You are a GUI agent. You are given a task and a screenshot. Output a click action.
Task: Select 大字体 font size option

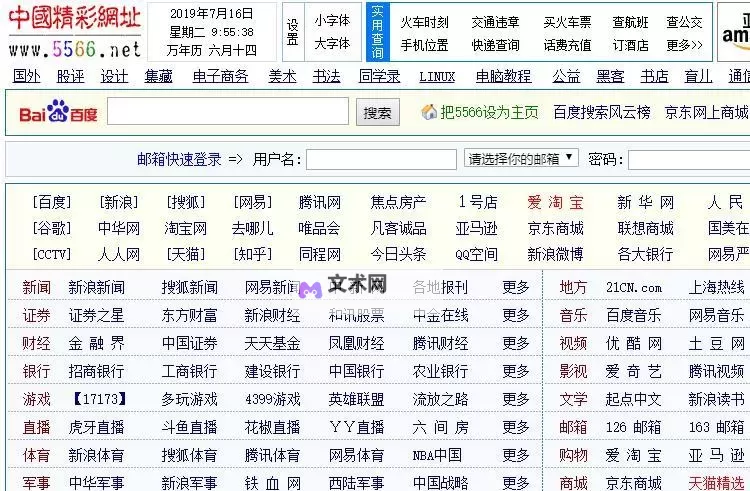click(x=332, y=44)
